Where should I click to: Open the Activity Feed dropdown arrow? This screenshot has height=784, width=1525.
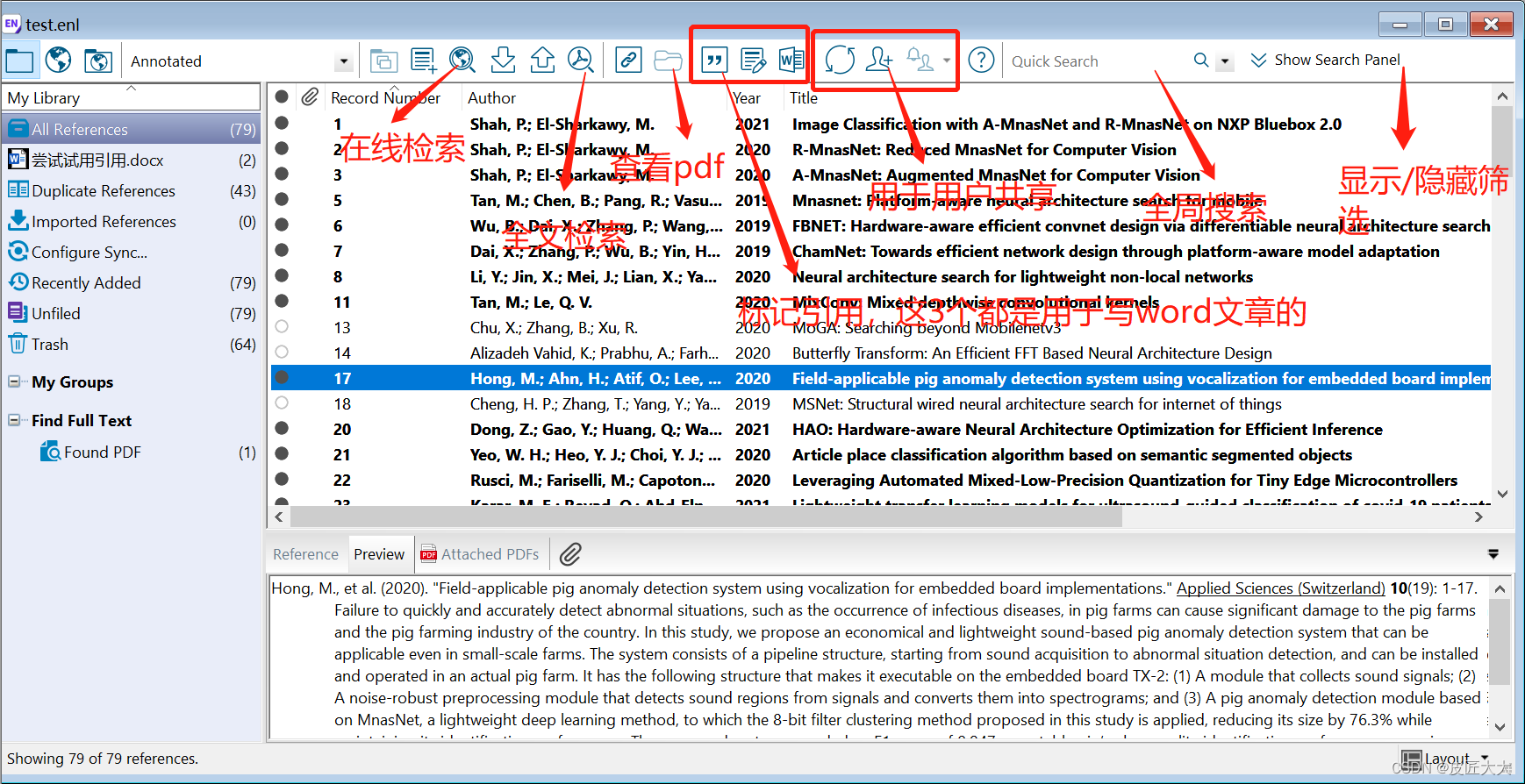[x=947, y=61]
